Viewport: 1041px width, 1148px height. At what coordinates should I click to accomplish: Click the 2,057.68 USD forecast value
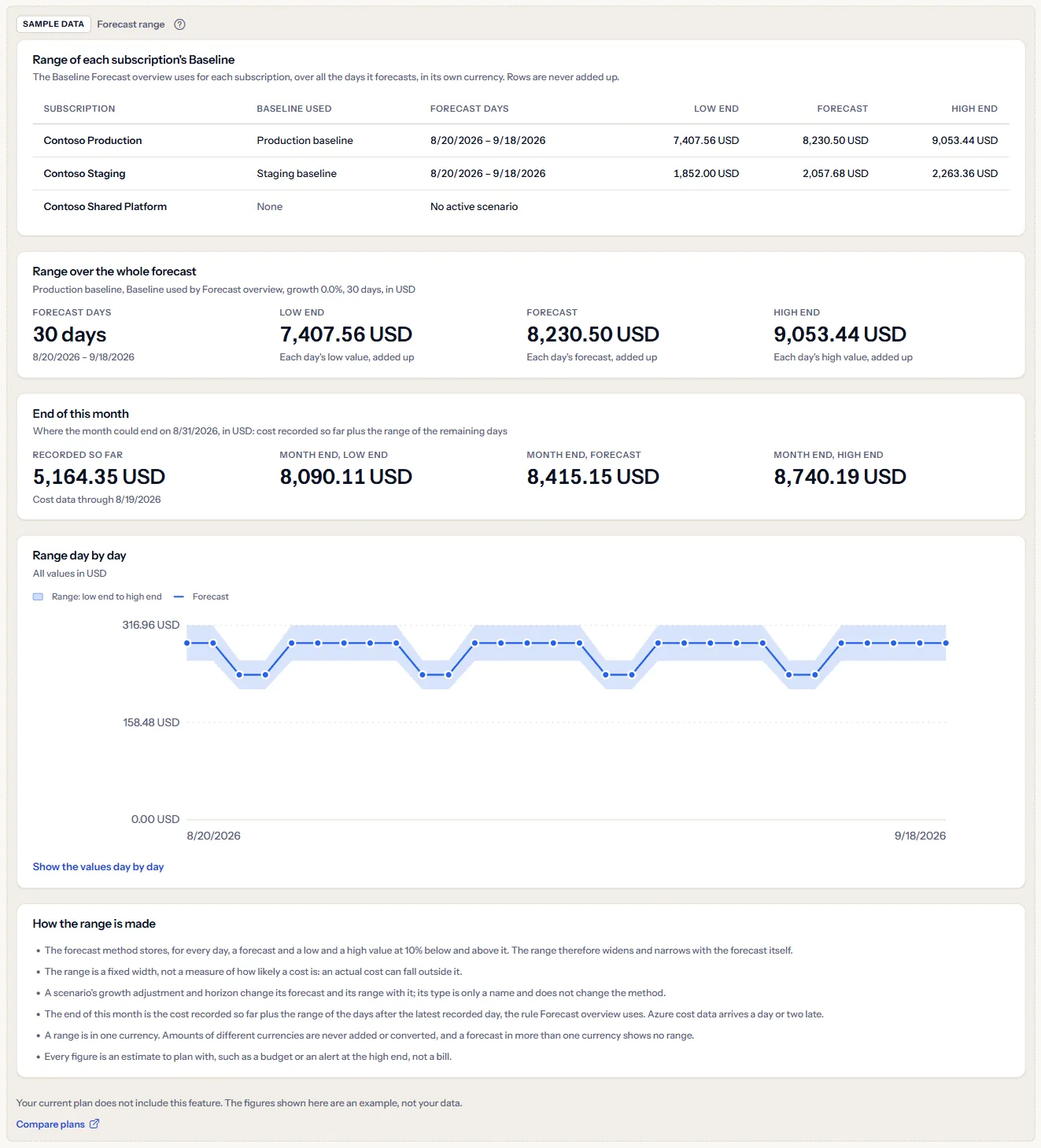tap(836, 174)
